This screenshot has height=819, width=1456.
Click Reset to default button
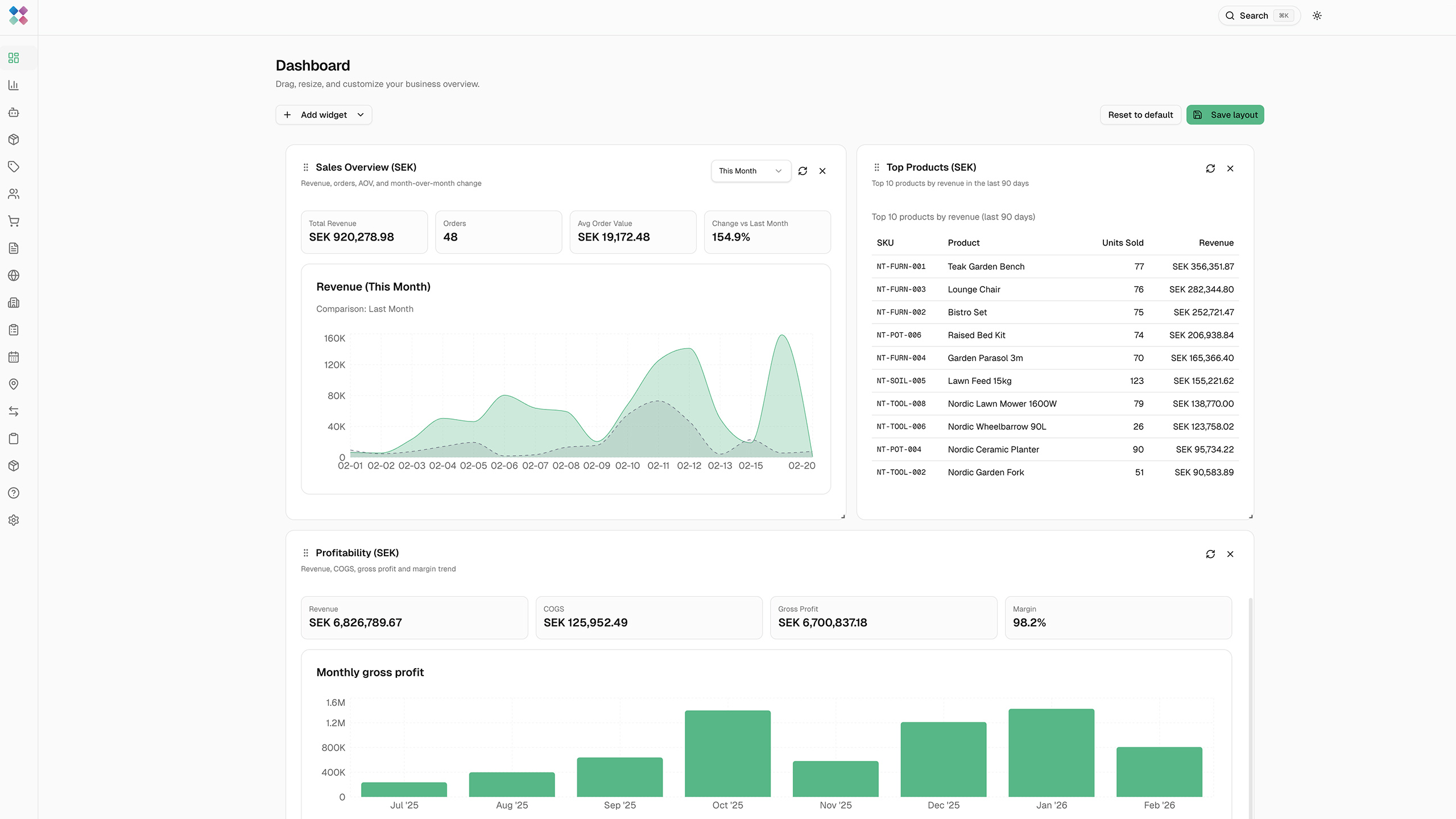(1140, 115)
